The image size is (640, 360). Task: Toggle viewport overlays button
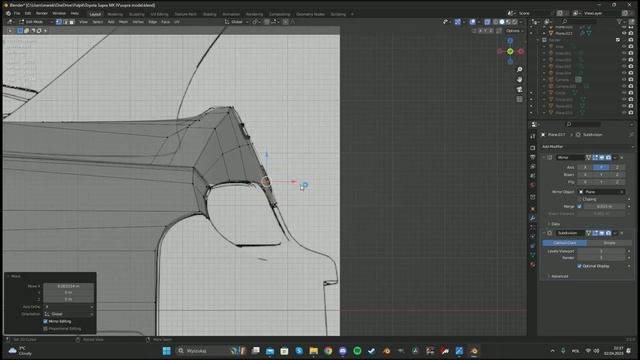click(473, 22)
